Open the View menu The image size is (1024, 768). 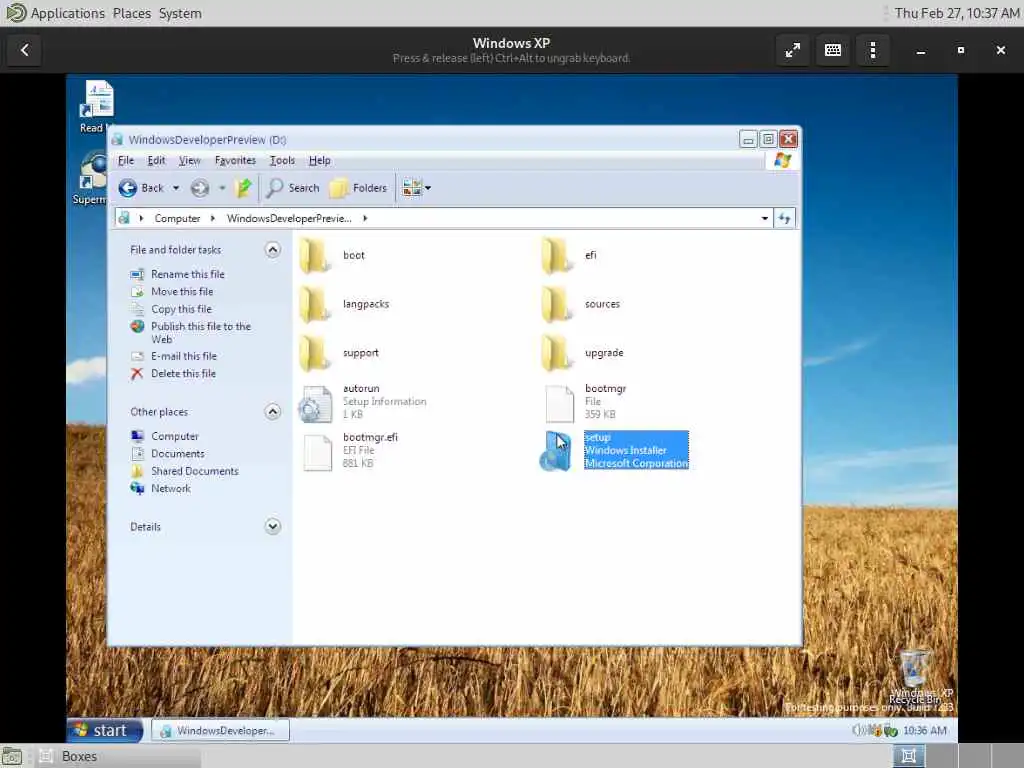189,161
